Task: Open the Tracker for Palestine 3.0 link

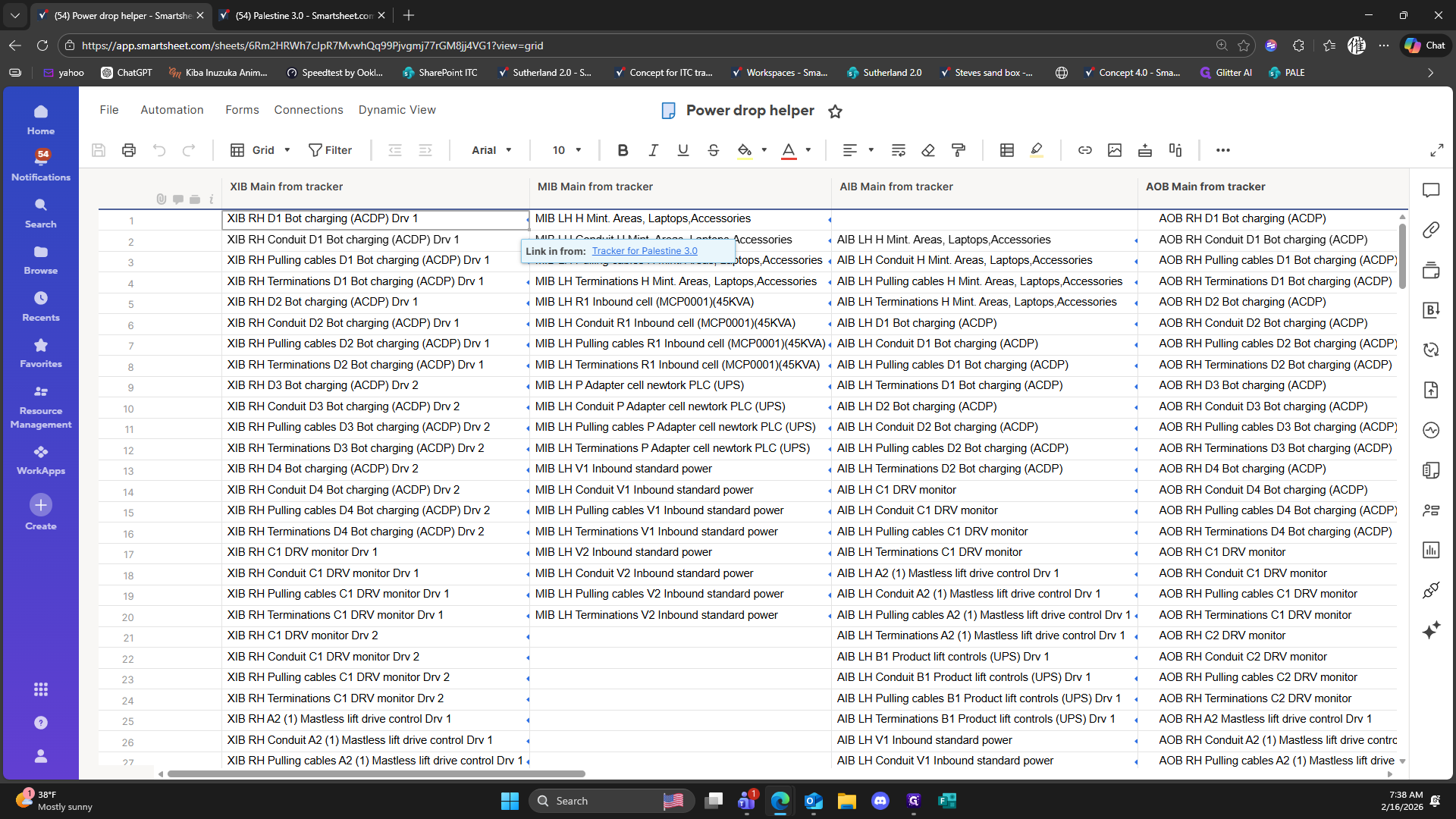Action: (x=644, y=251)
